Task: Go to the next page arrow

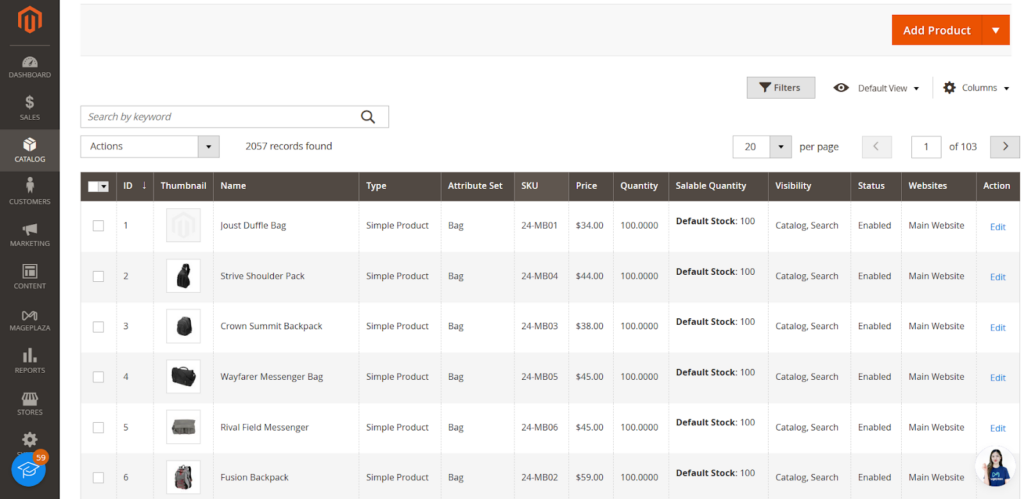Action: click(1004, 147)
